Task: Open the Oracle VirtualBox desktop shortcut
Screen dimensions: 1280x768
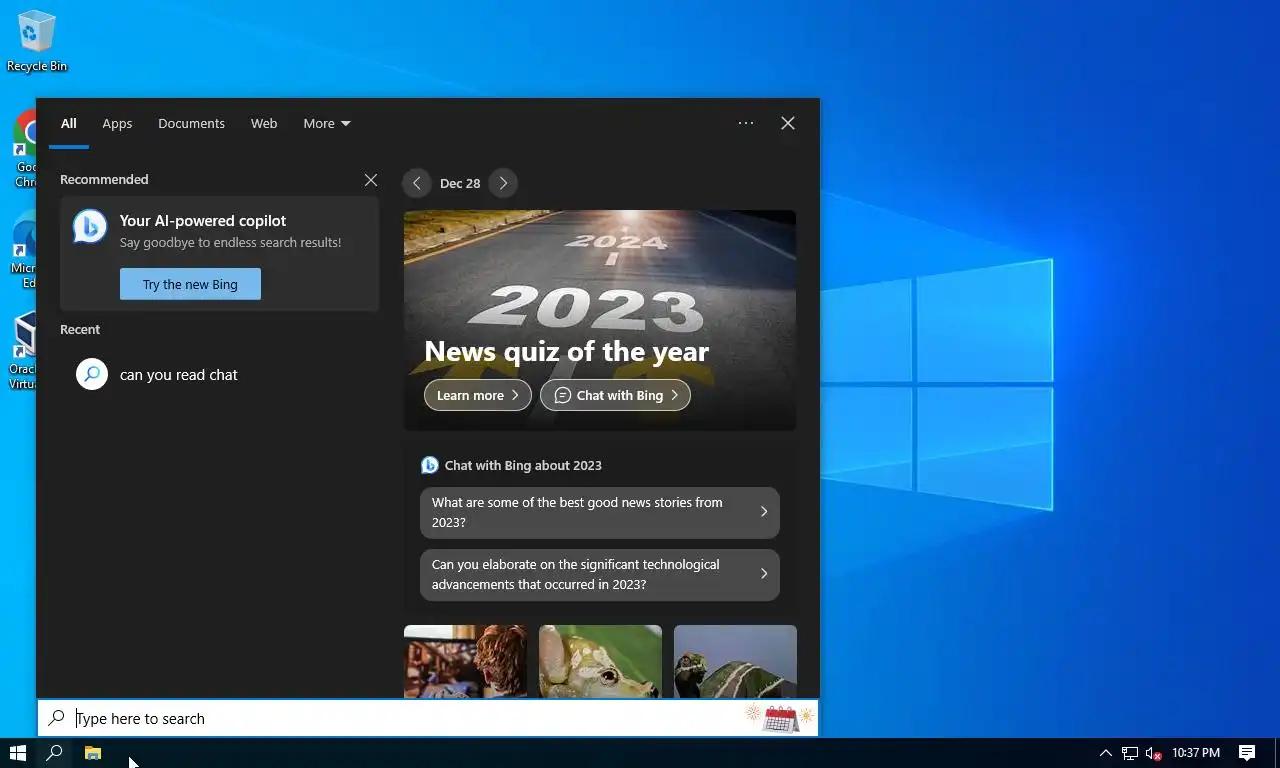Action: point(23,351)
